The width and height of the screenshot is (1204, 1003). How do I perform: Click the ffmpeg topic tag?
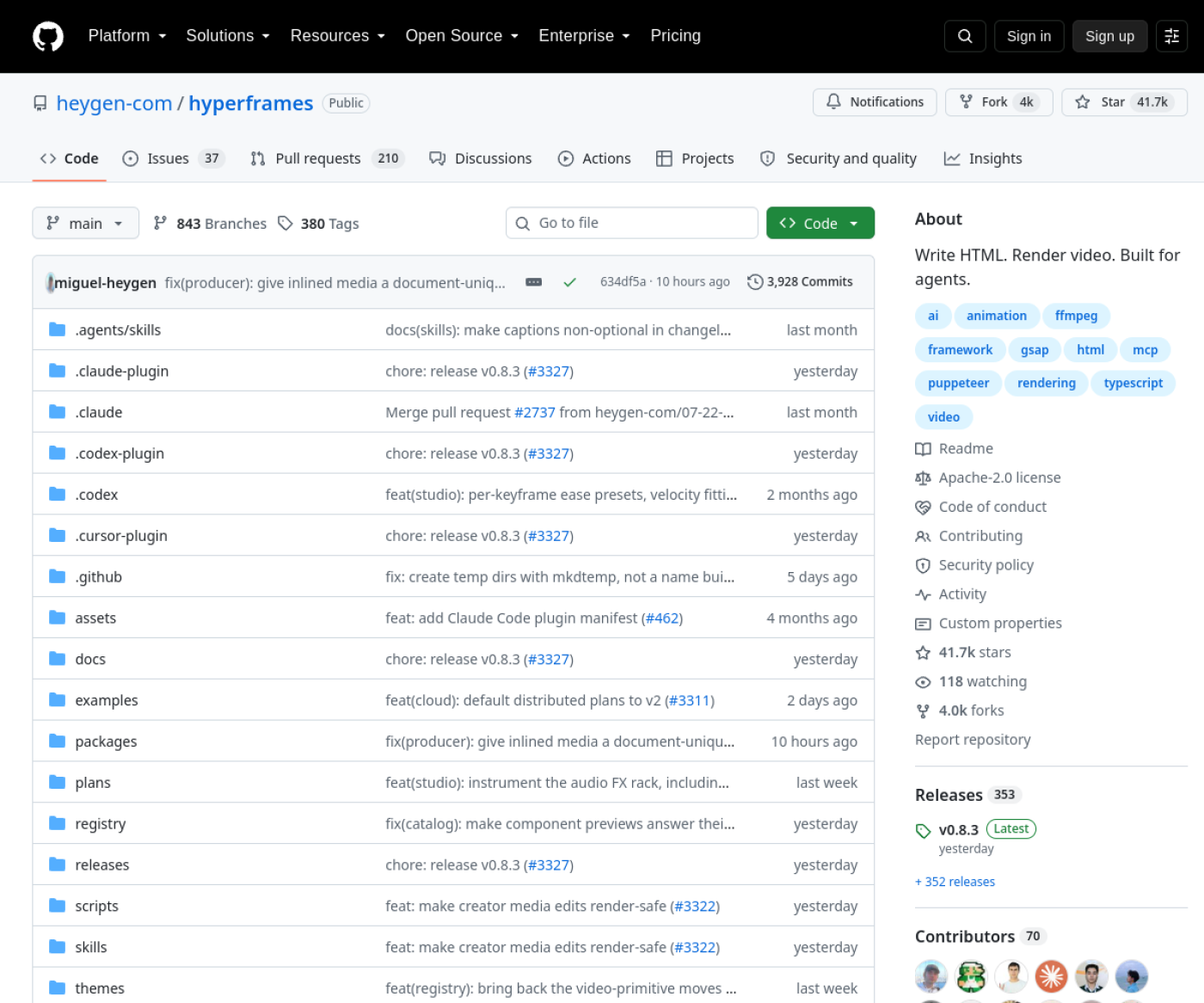click(x=1076, y=316)
